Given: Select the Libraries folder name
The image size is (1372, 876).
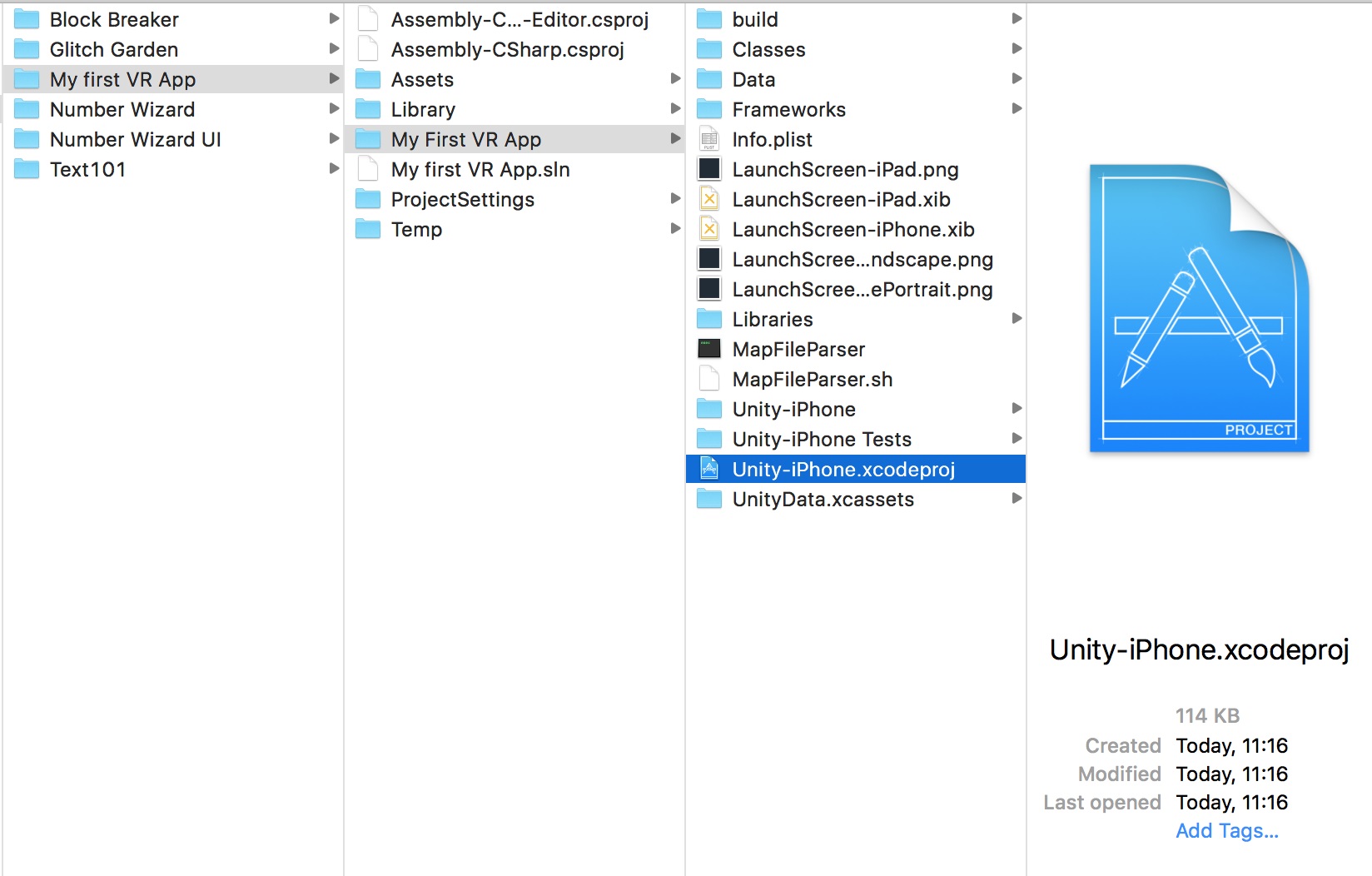Looking at the screenshot, I should (x=773, y=319).
